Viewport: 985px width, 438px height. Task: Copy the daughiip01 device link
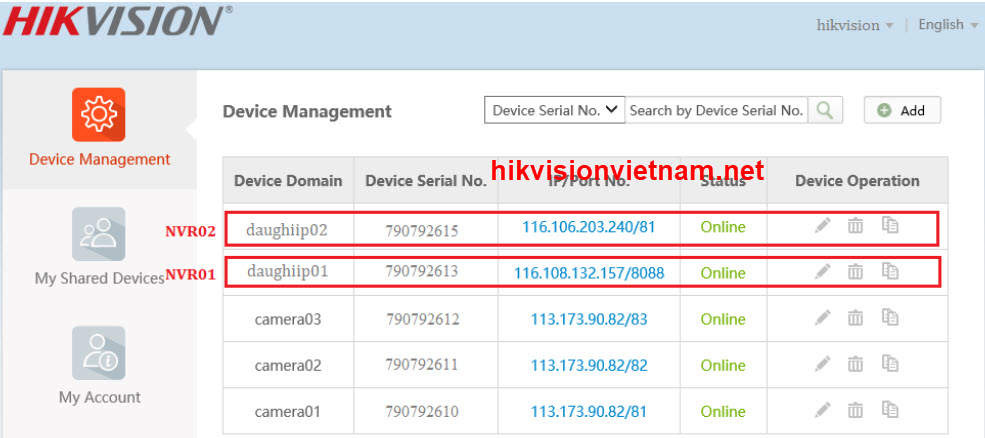pyautogui.click(x=890, y=271)
